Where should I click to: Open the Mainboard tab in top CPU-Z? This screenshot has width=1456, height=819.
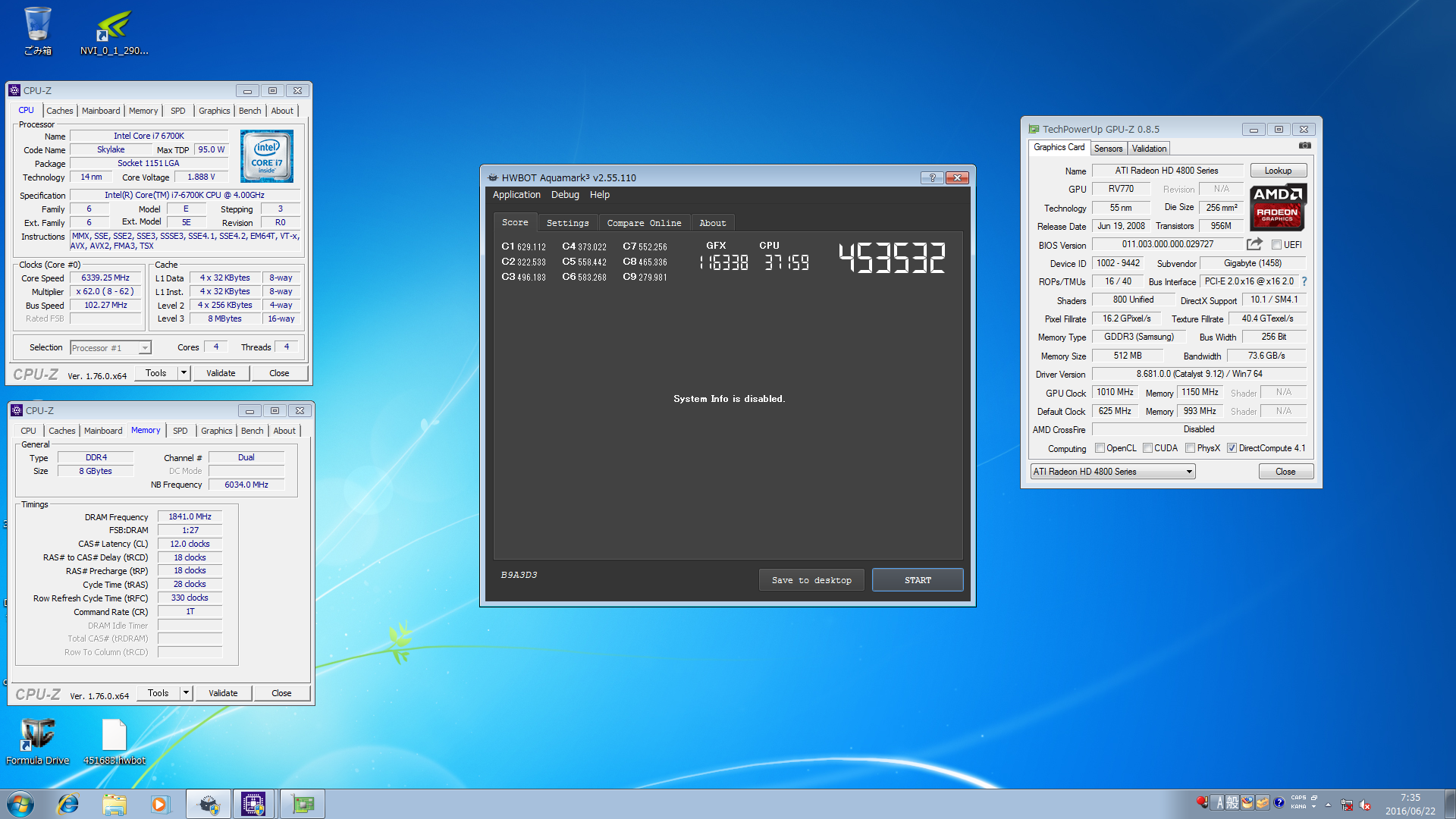pyautogui.click(x=101, y=111)
